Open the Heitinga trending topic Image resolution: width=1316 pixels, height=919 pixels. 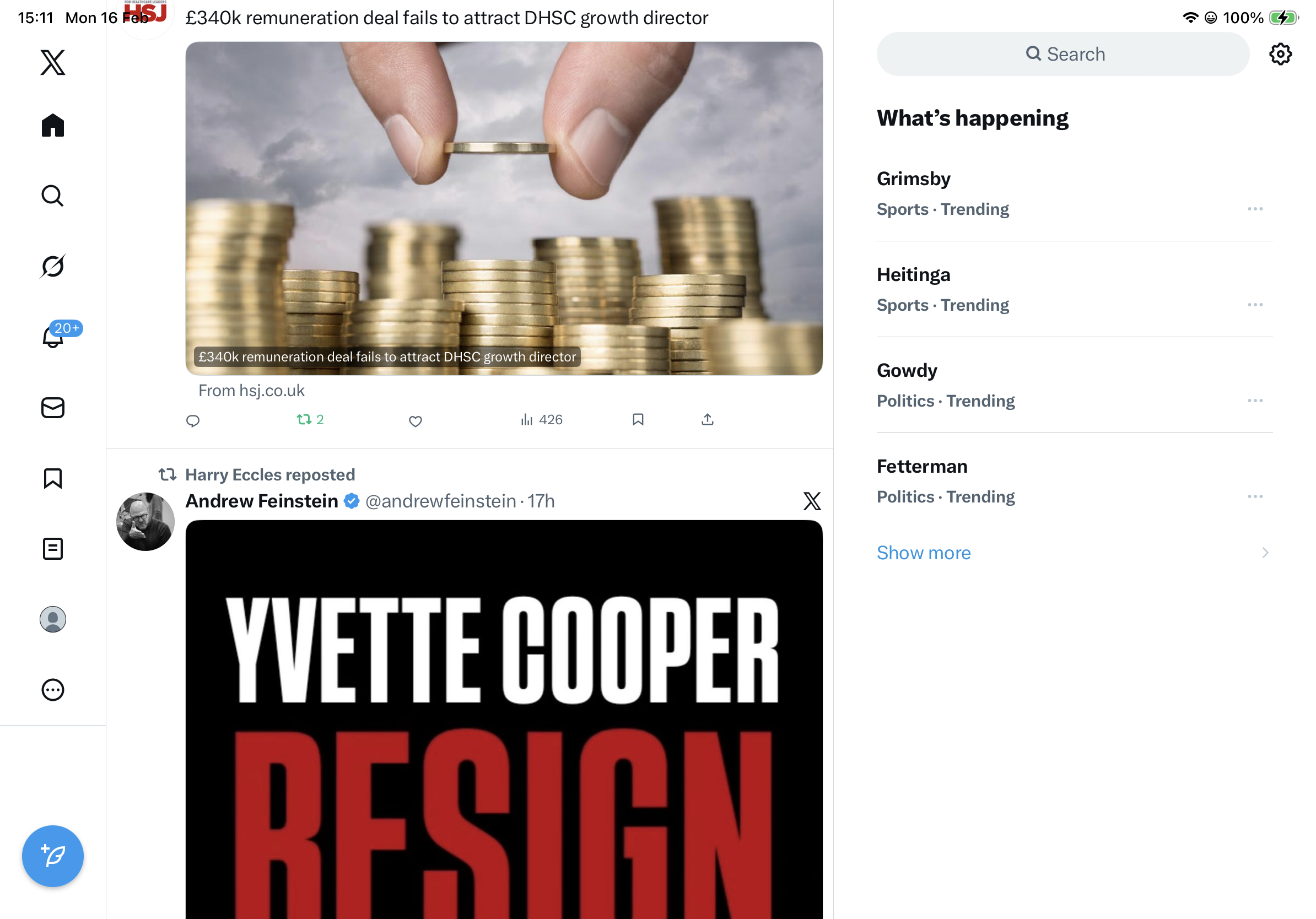coord(1074,289)
